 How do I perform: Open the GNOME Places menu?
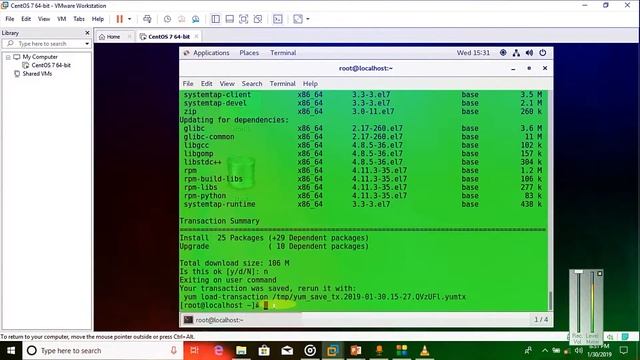[x=249, y=53]
